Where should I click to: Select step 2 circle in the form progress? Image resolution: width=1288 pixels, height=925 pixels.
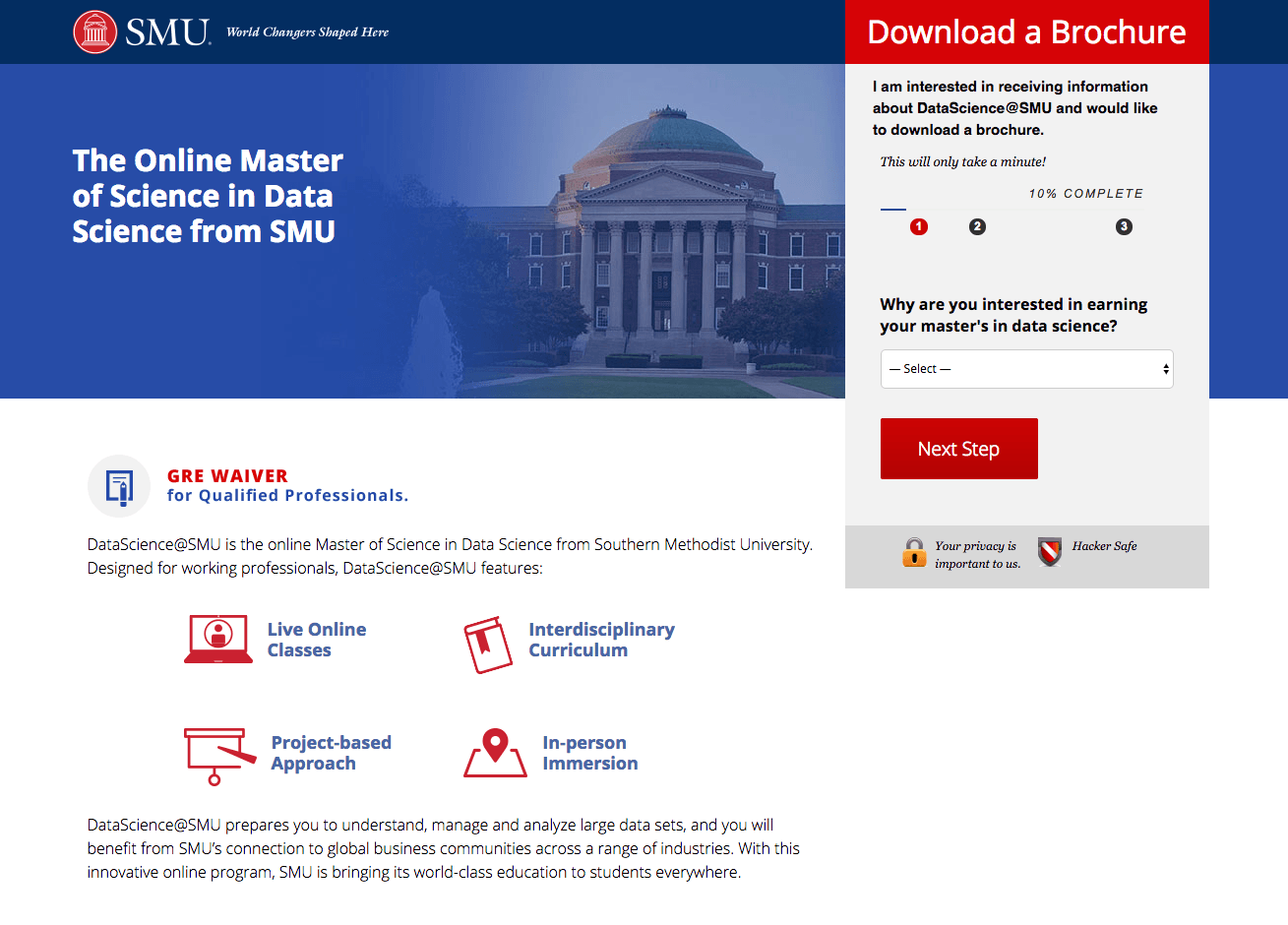tap(977, 226)
